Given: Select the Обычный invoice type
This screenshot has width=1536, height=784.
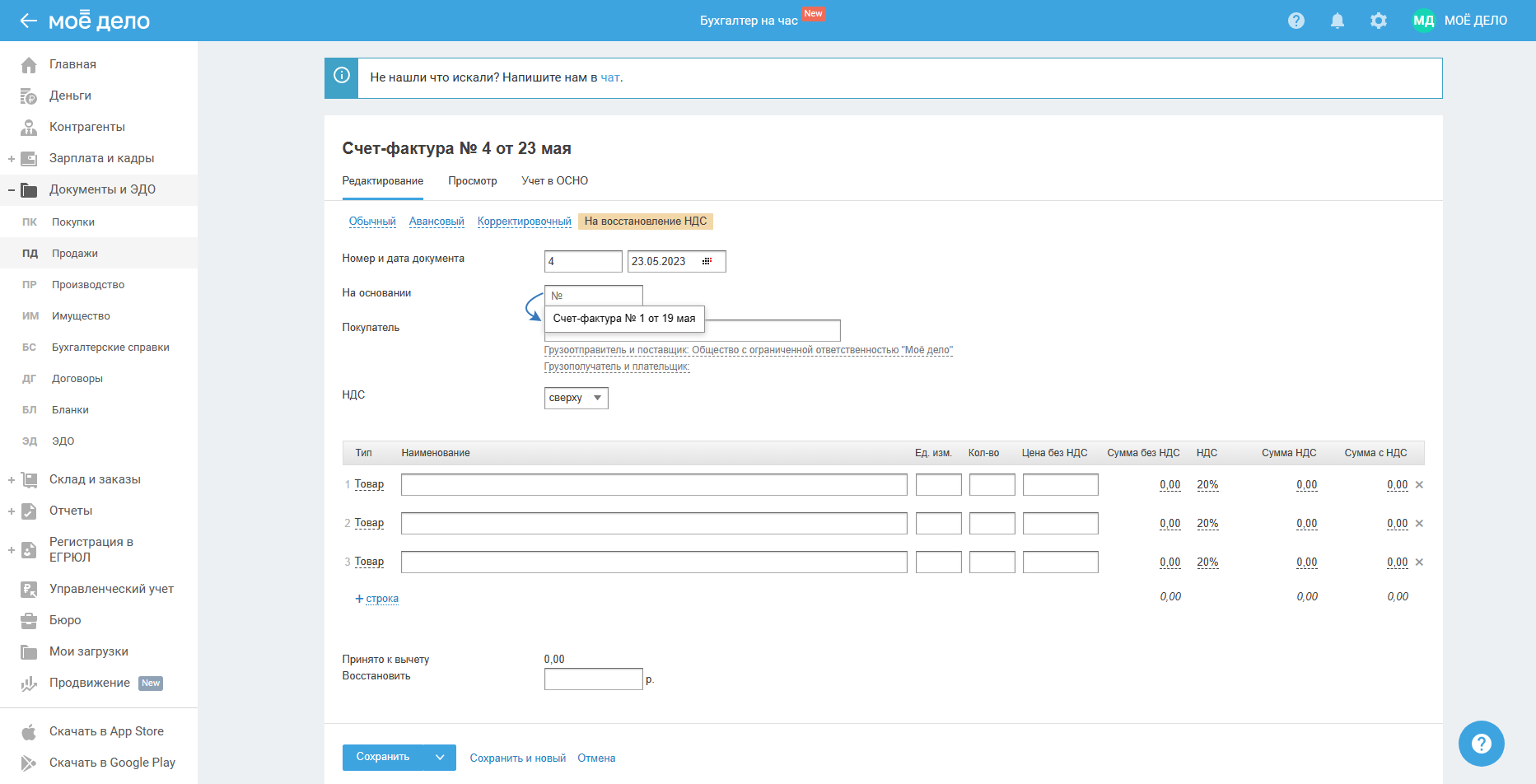Looking at the screenshot, I should tap(372, 222).
